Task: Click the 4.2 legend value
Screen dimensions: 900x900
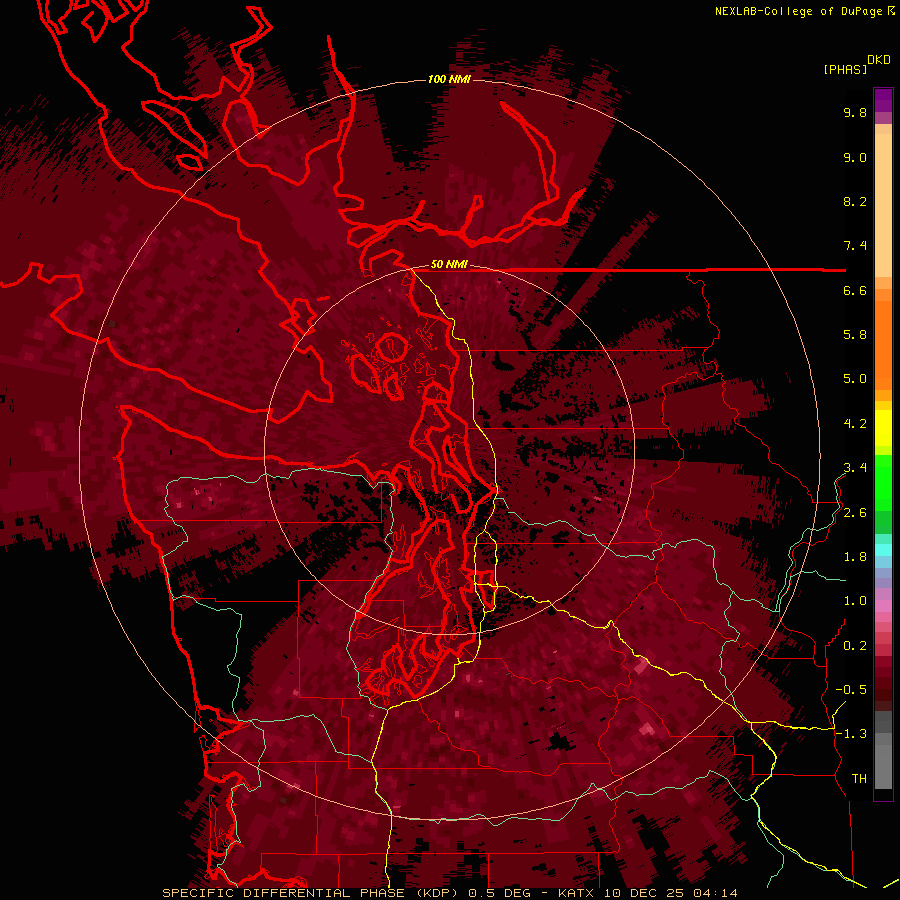Action: click(855, 424)
